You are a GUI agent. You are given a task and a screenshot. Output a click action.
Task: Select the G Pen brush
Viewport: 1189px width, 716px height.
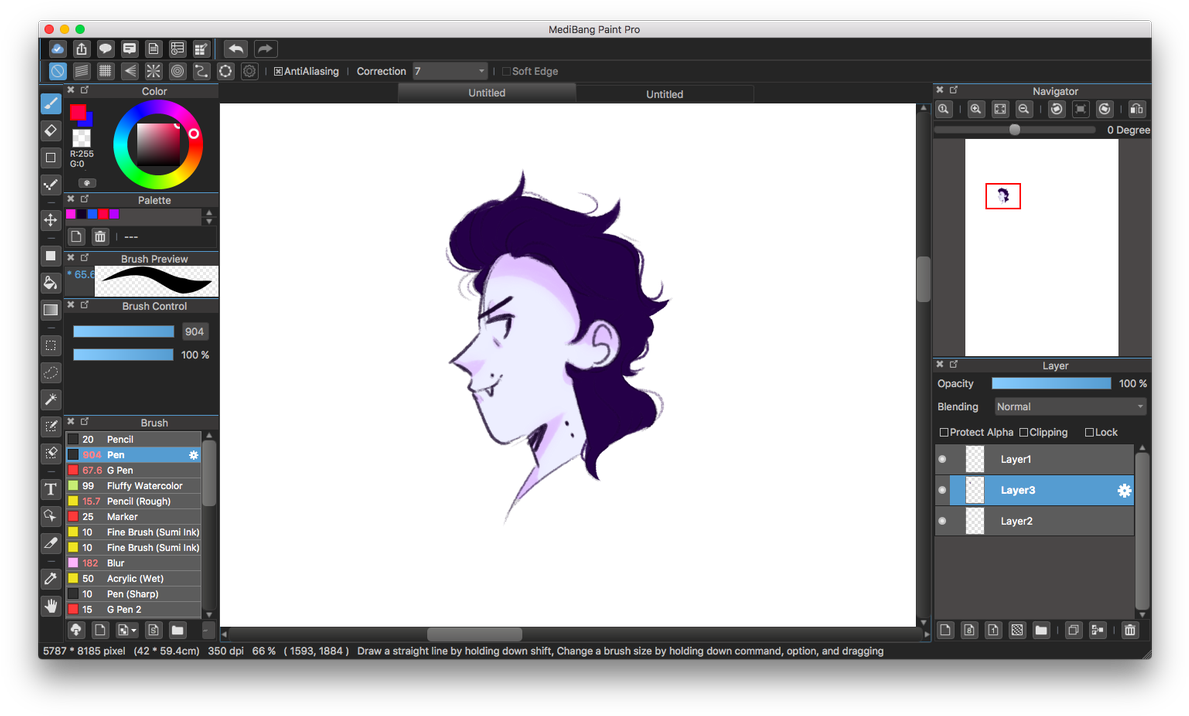pos(133,470)
